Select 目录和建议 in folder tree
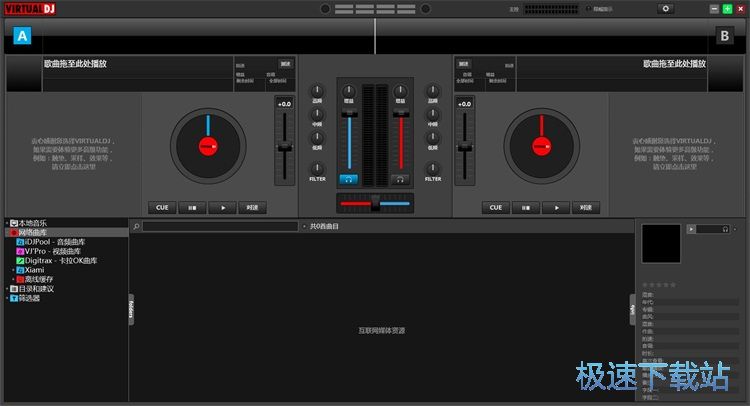 (x=36, y=289)
